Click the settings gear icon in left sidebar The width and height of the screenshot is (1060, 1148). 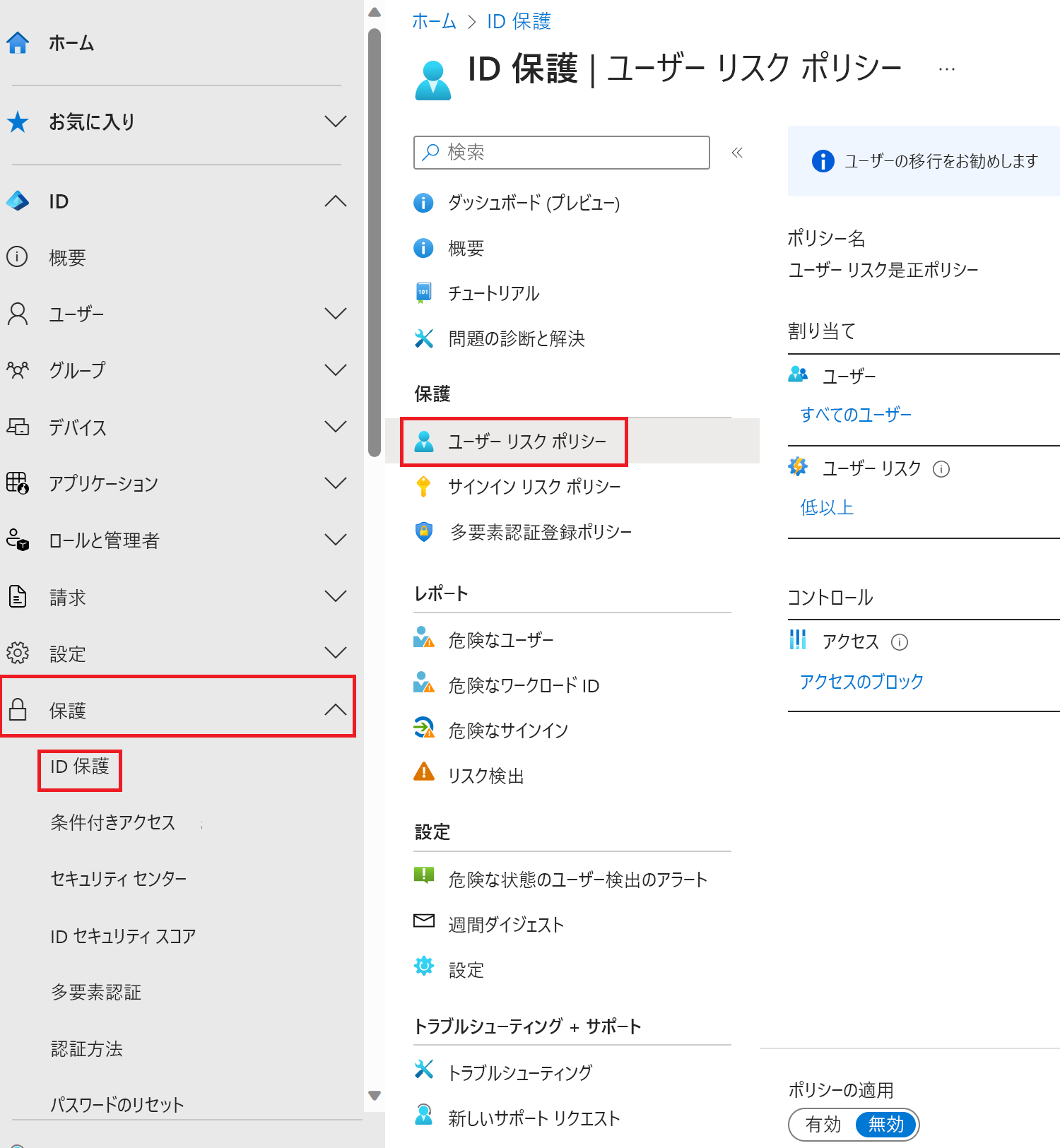pos(17,653)
